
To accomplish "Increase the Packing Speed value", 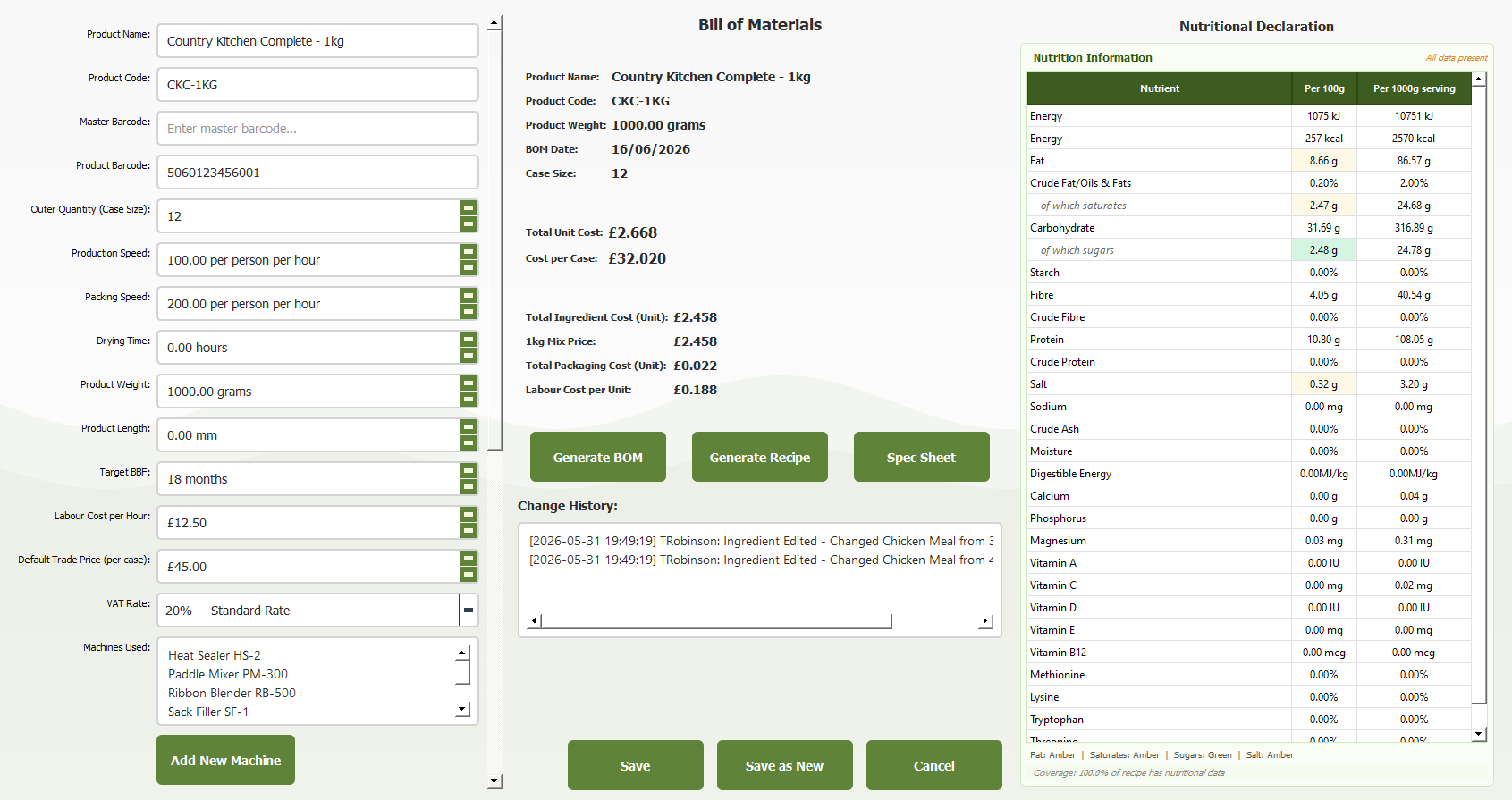I will [x=469, y=296].
